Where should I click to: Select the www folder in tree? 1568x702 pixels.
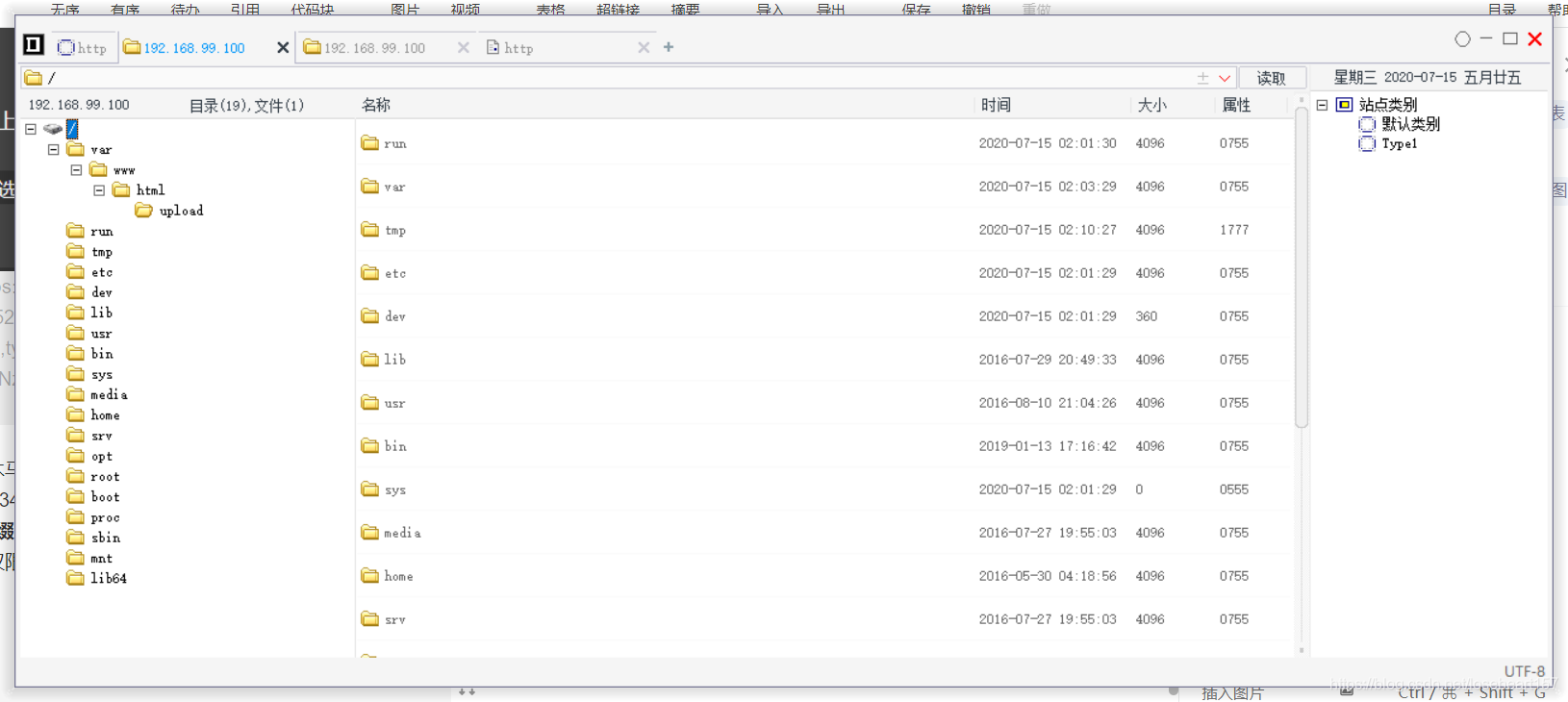[124, 170]
